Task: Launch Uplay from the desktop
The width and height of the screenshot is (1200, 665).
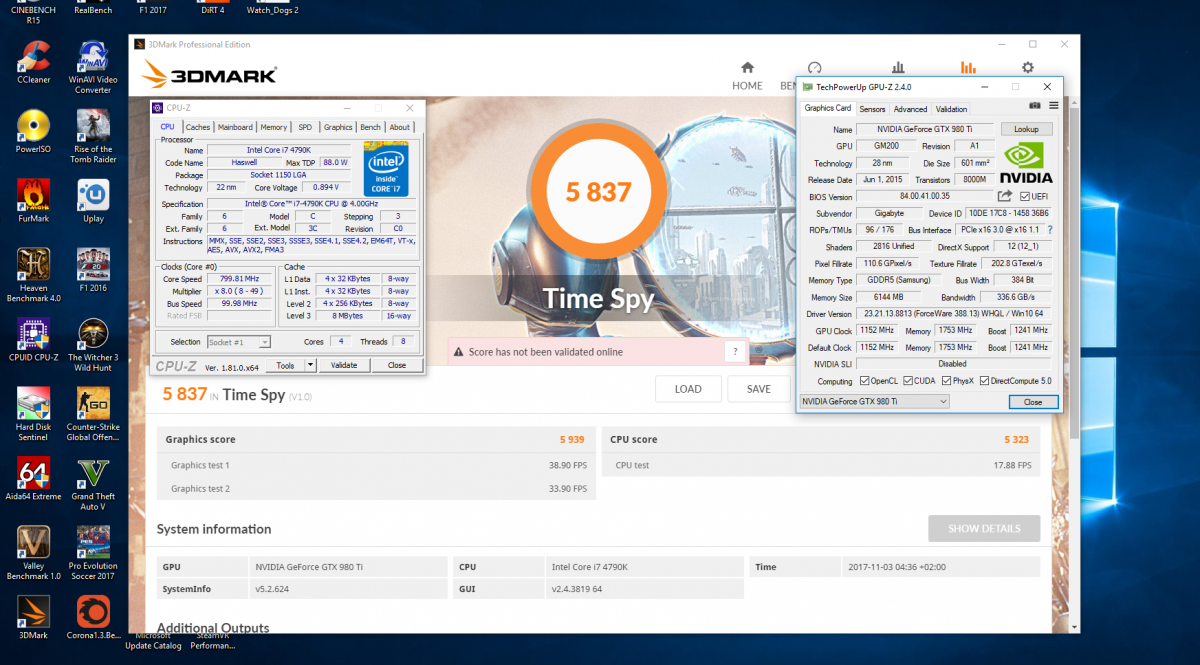Action: pos(93,201)
